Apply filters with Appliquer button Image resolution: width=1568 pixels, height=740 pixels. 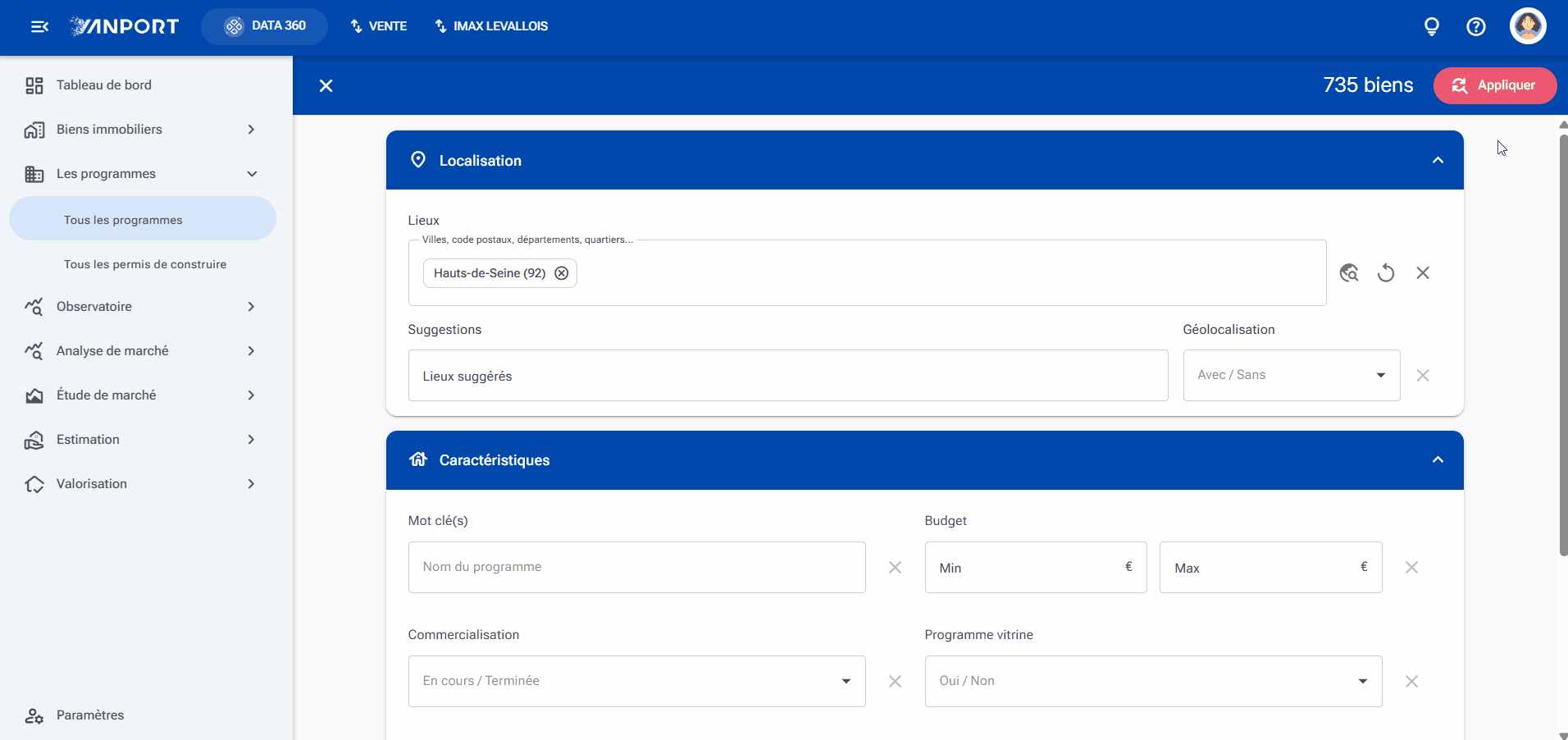click(x=1495, y=85)
